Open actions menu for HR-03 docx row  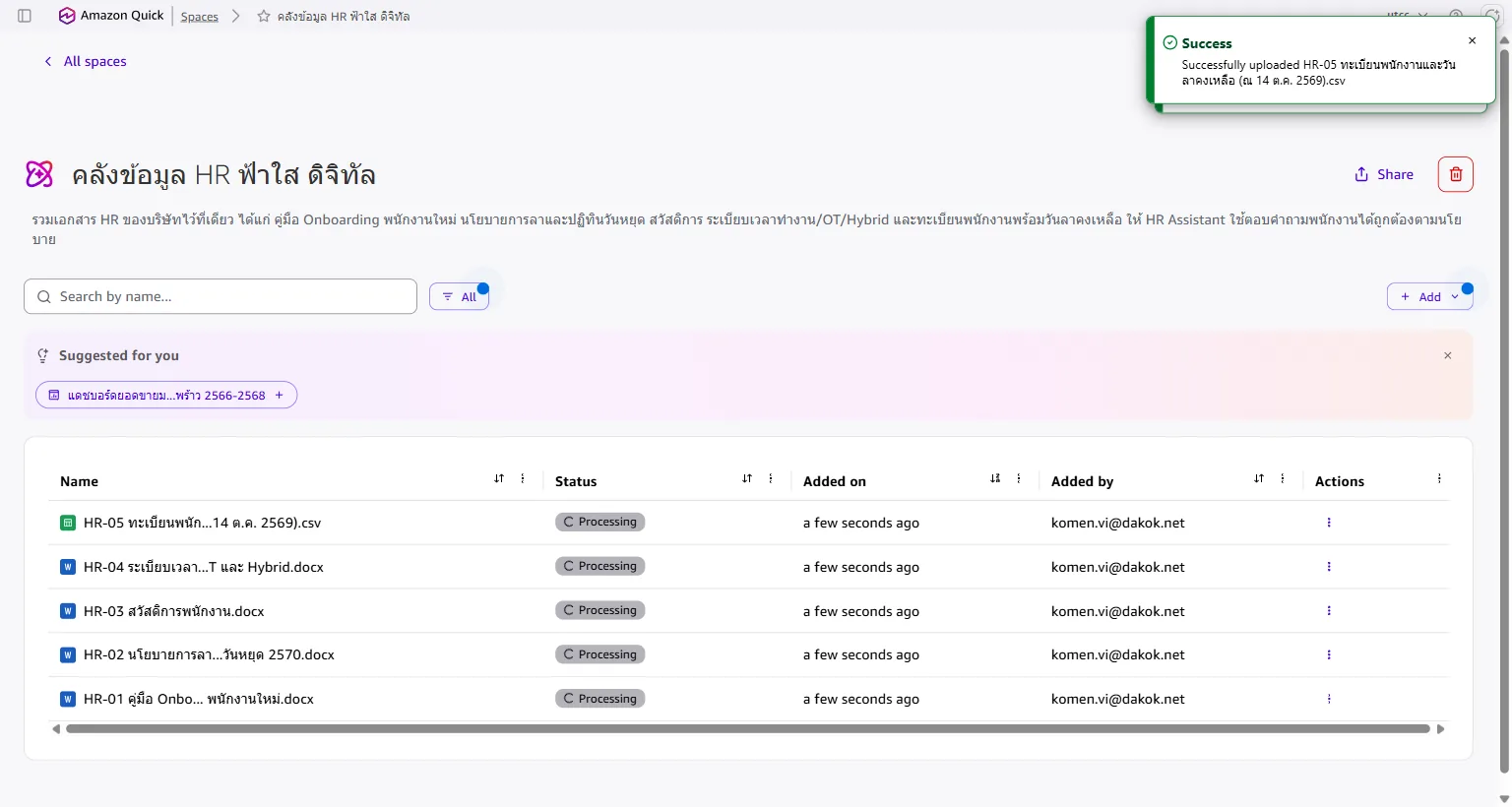pyautogui.click(x=1329, y=611)
